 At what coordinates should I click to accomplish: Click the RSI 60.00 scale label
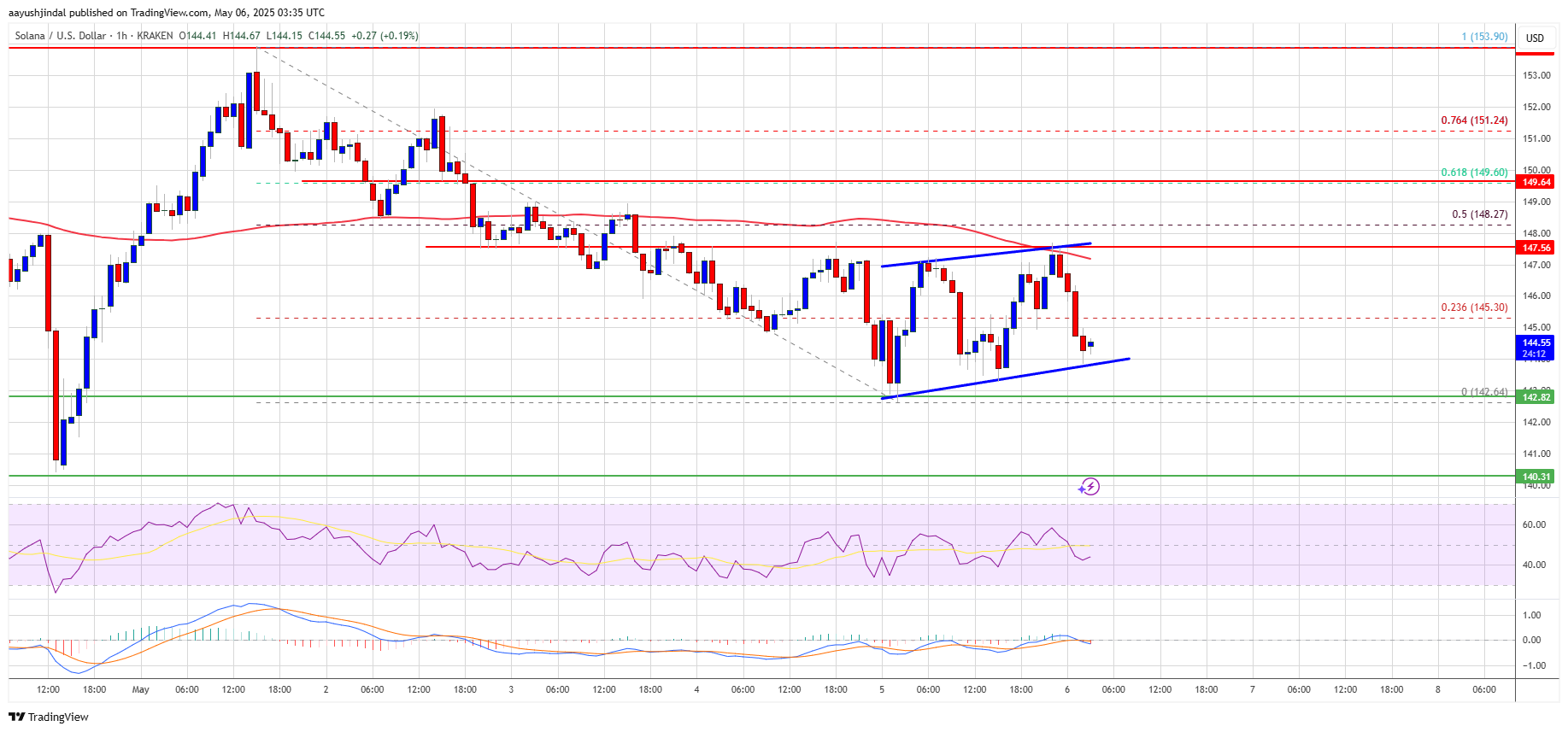1534,524
